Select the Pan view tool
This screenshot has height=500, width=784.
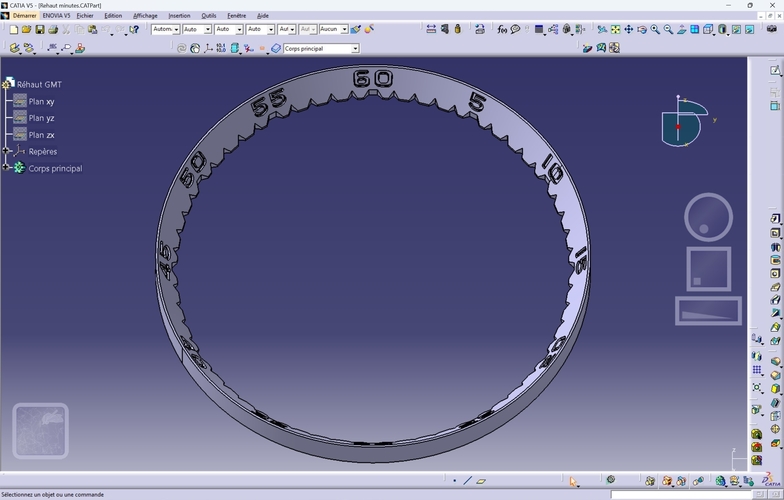pyautogui.click(x=628, y=30)
